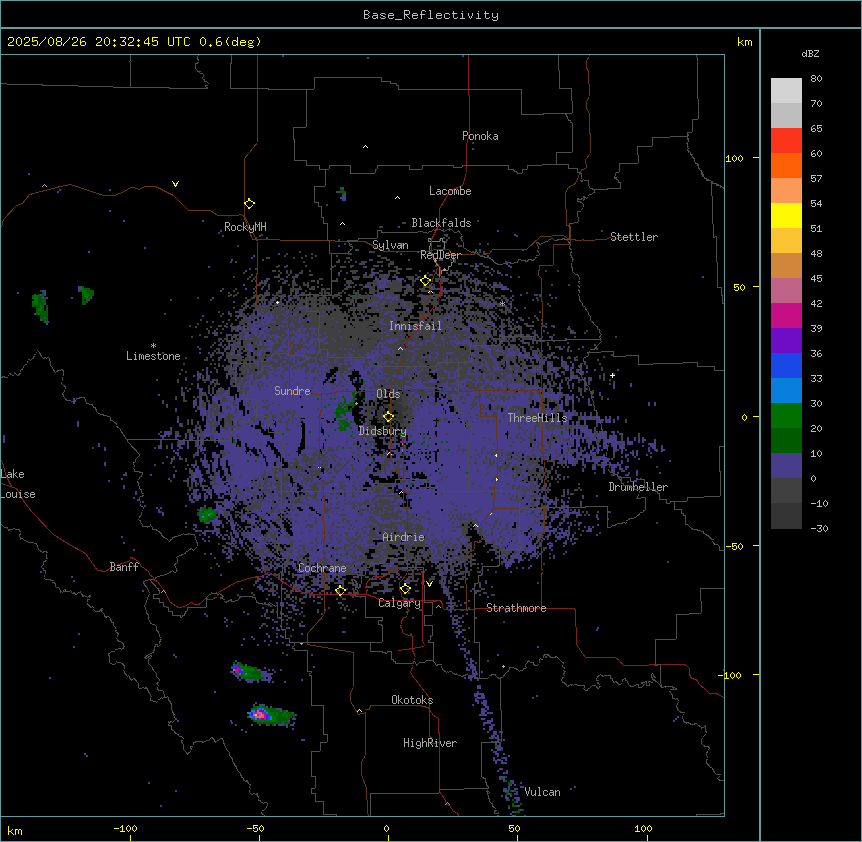
Task: Click the Didsbury town label
Action: [383, 431]
